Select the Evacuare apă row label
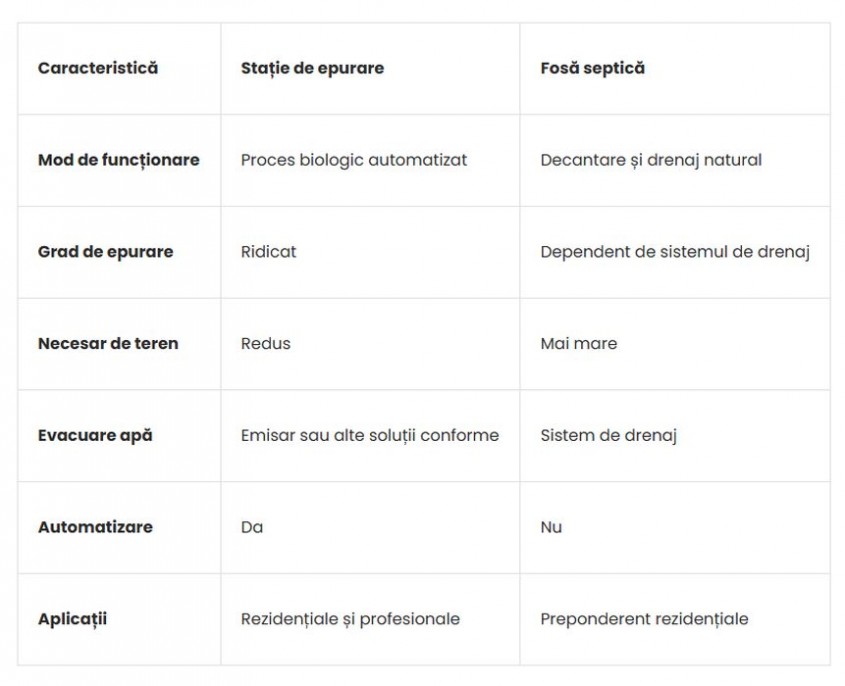The height and width of the screenshot is (686, 845). coord(95,435)
